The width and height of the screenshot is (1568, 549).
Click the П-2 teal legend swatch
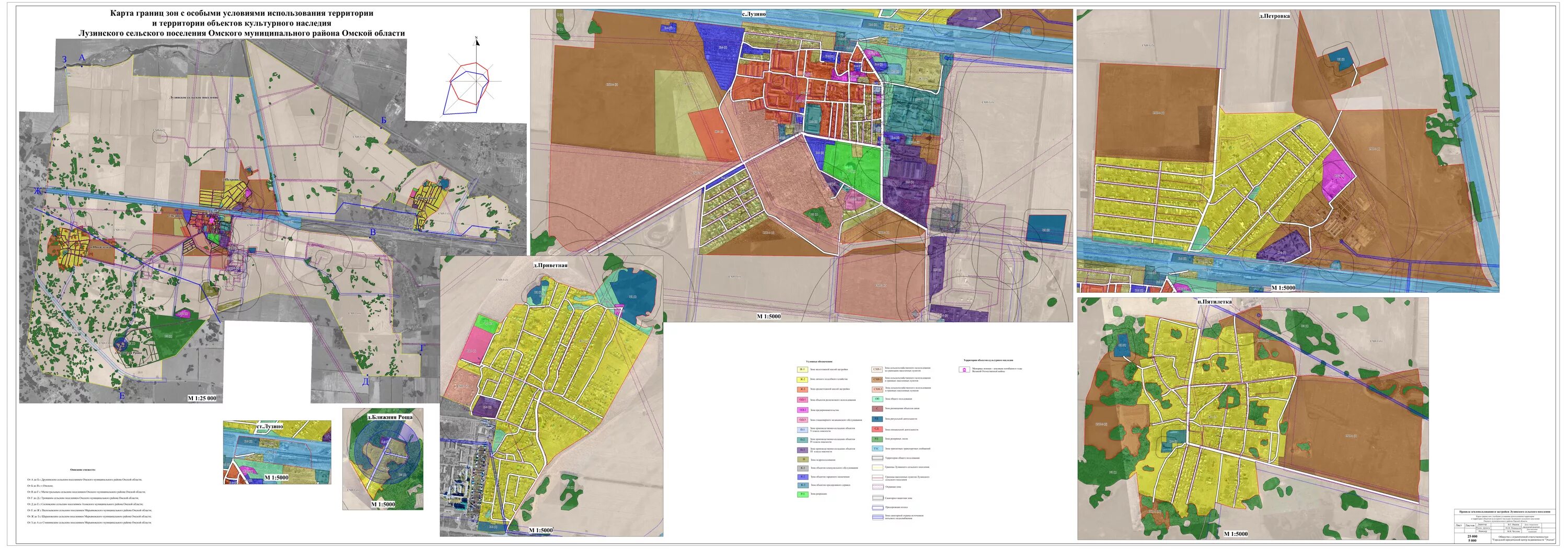[803, 440]
